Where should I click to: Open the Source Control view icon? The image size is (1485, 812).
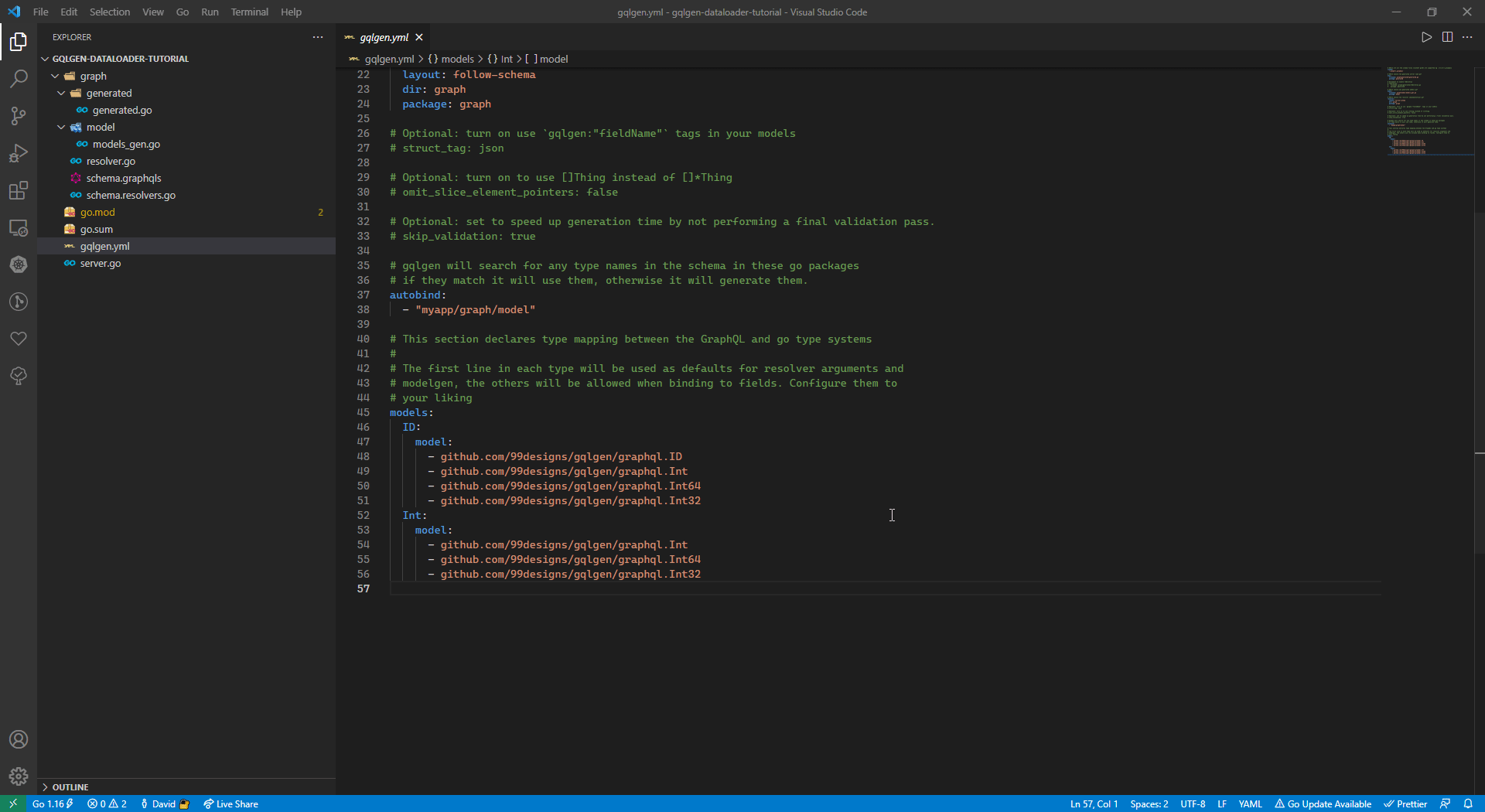coord(19,116)
